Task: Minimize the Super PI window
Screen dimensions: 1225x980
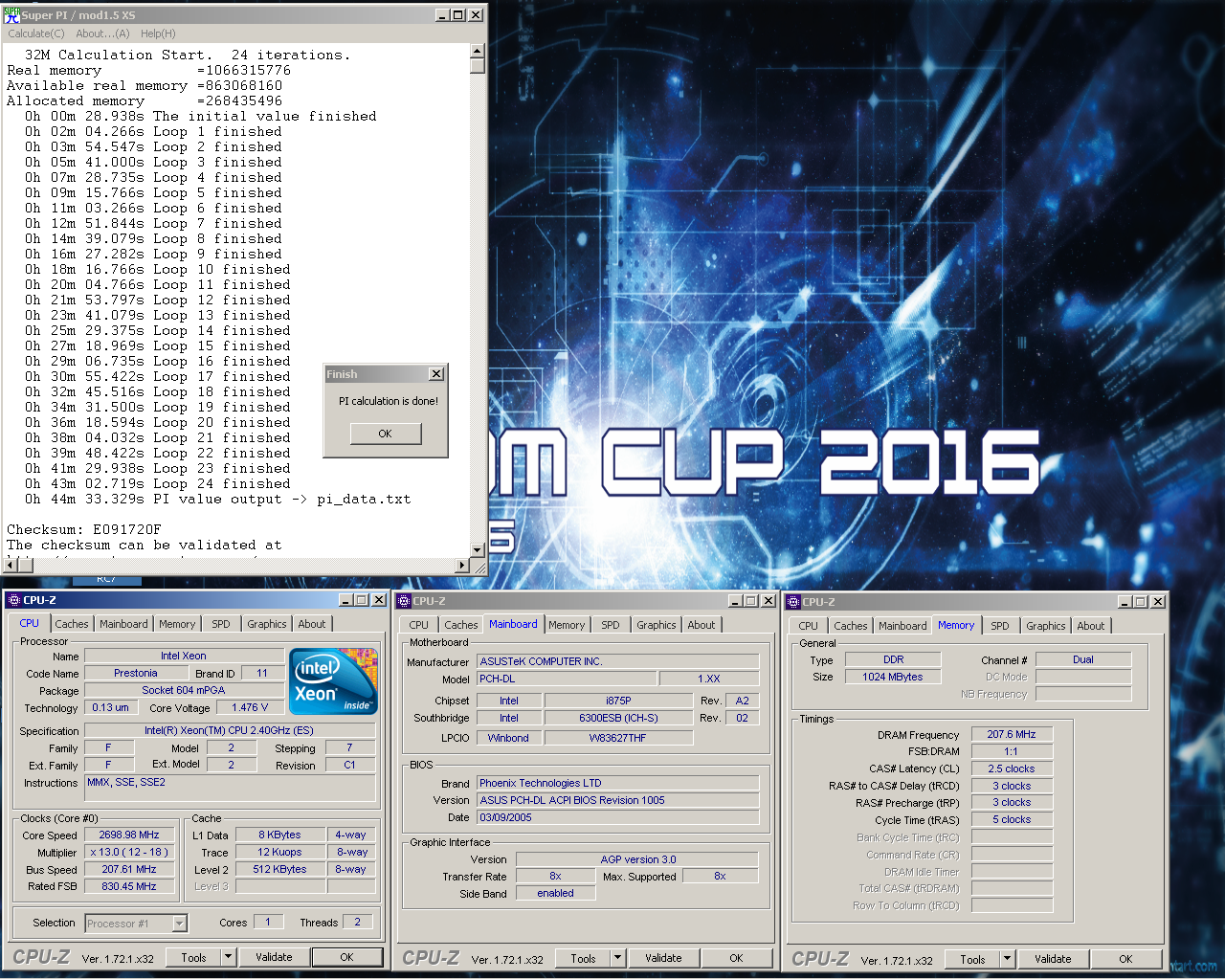Action: point(442,15)
